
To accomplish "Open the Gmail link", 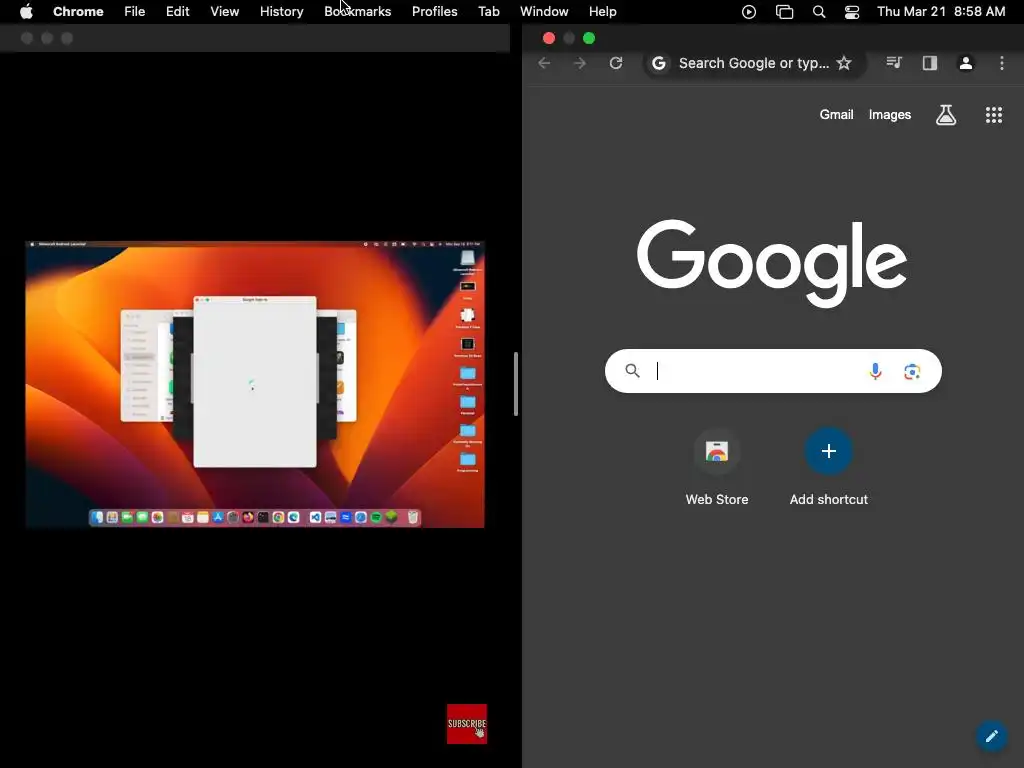I will pos(836,114).
